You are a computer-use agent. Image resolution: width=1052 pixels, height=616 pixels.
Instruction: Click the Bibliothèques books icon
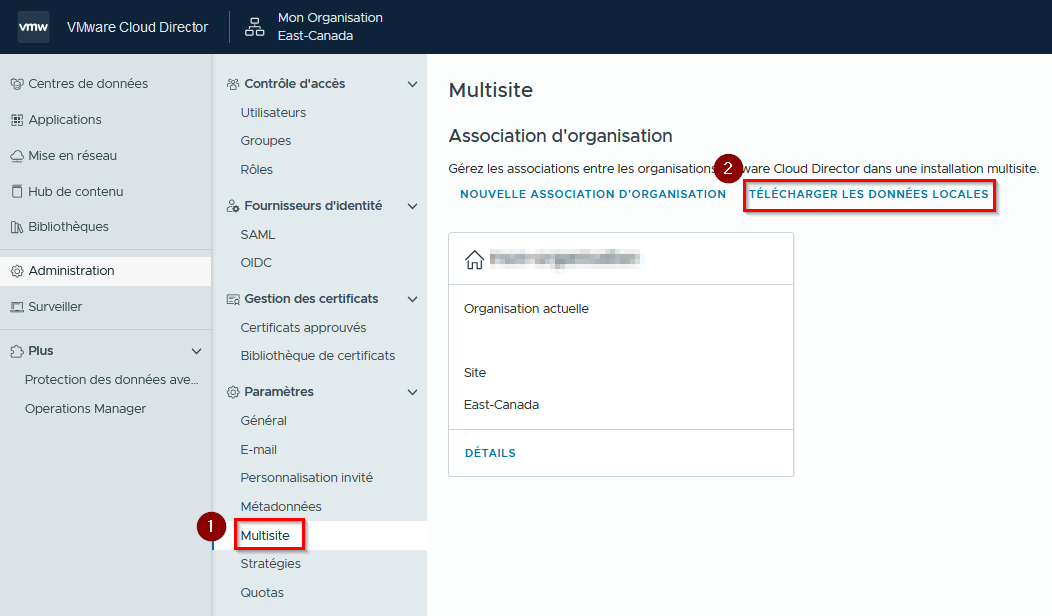pos(17,227)
